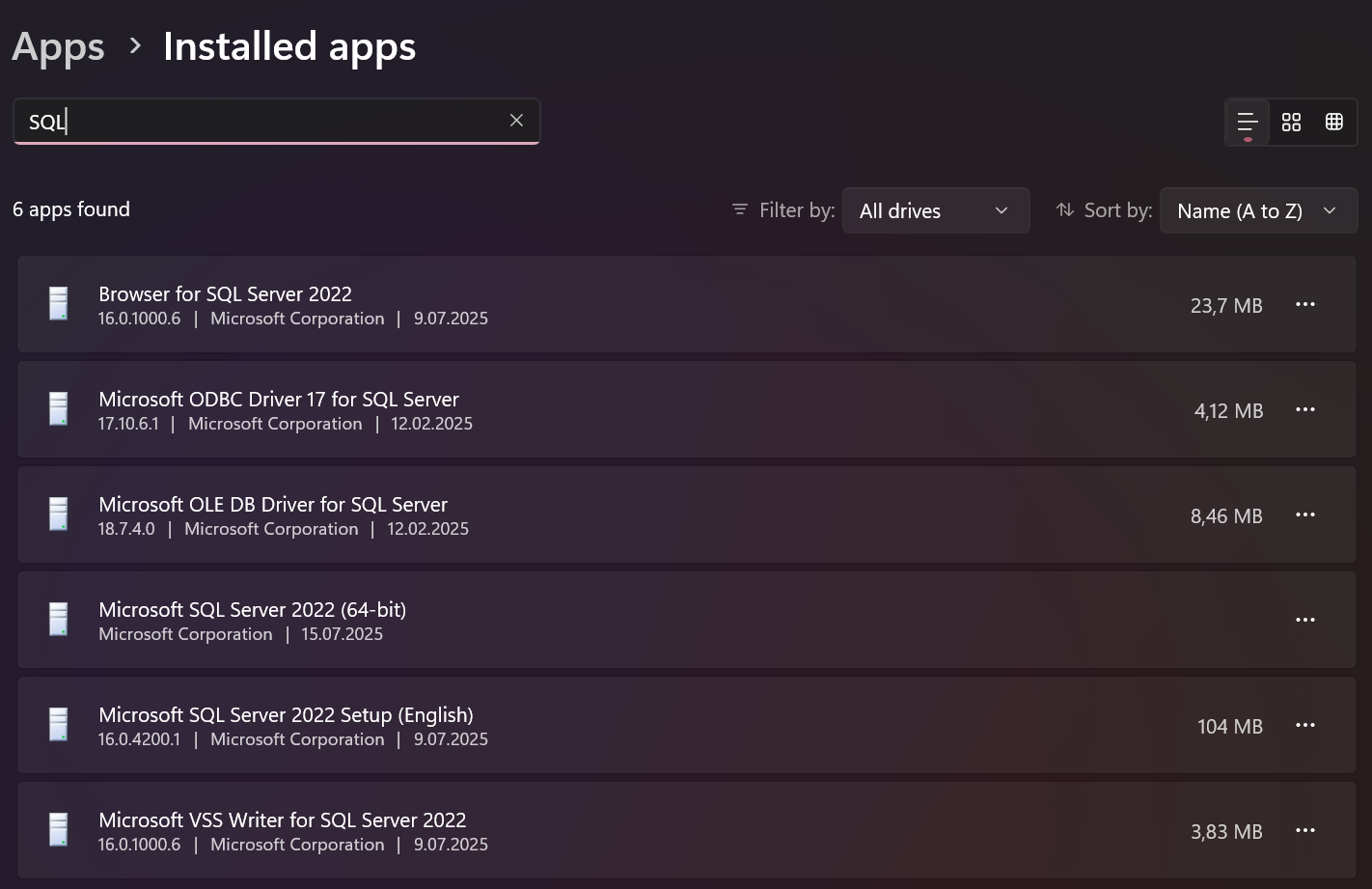This screenshot has height=889, width=1372.
Task: Switch to grid view layout
Action: [x=1291, y=122]
